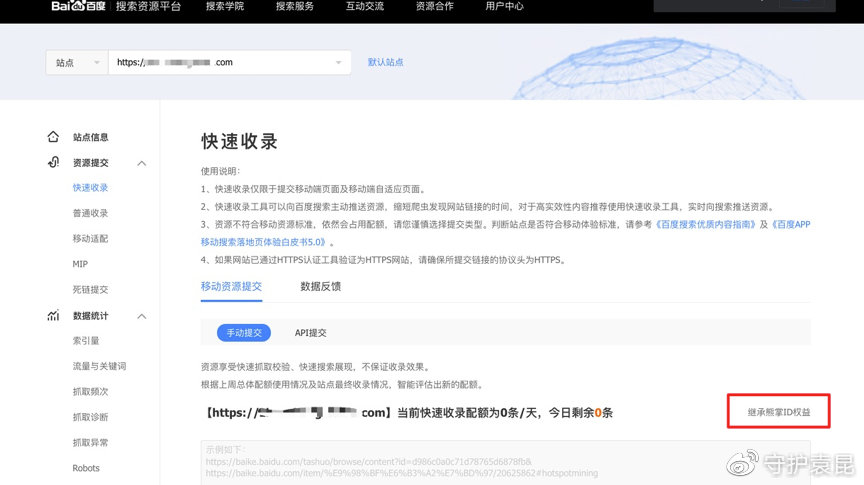Open 互动交流 in the top navigation

point(365,6)
